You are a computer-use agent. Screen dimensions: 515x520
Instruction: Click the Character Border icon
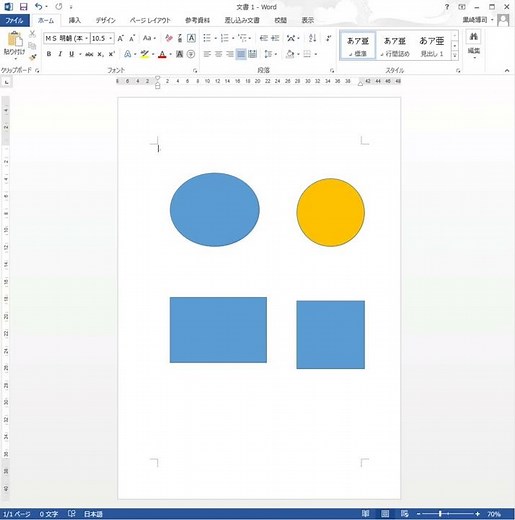(x=191, y=38)
